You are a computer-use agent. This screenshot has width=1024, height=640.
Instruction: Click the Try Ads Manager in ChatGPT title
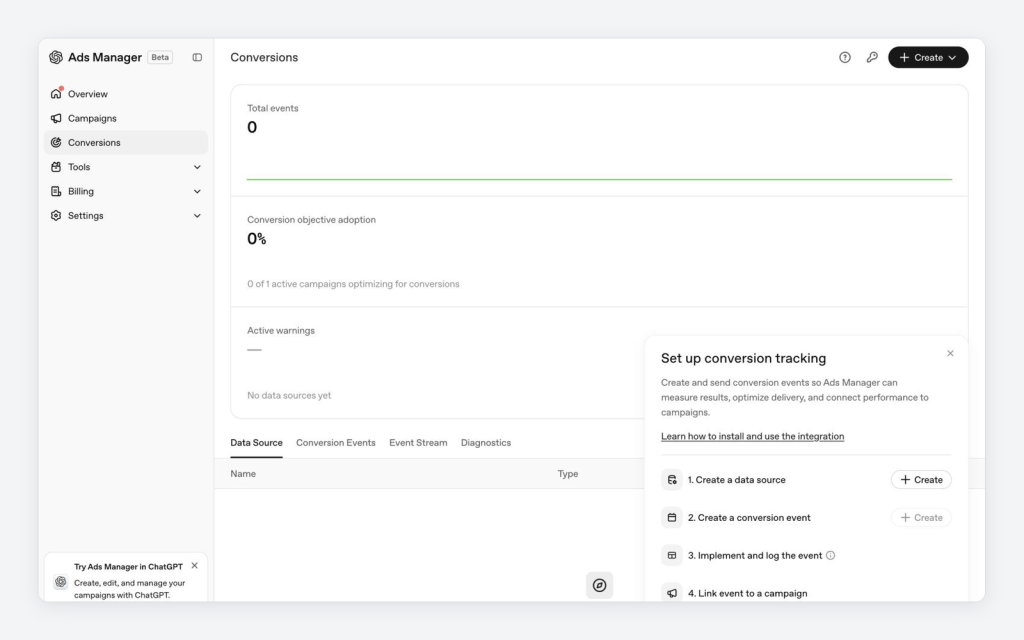point(129,567)
